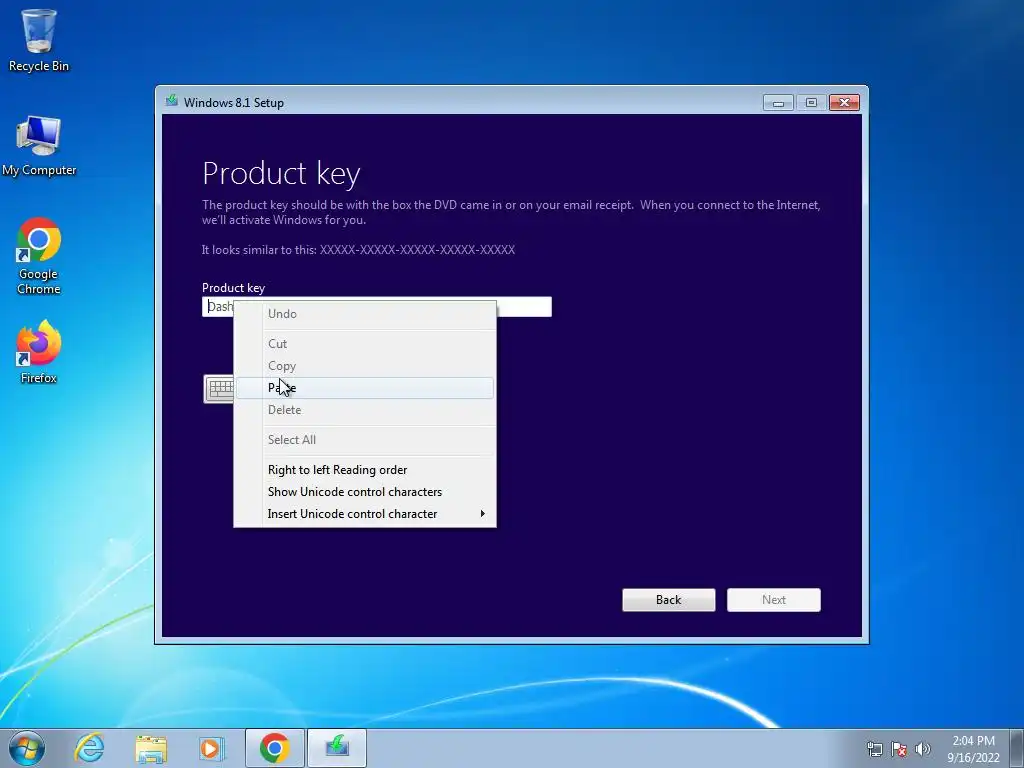Close the Windows 8.1 Setup window

[x=844, y=103]
